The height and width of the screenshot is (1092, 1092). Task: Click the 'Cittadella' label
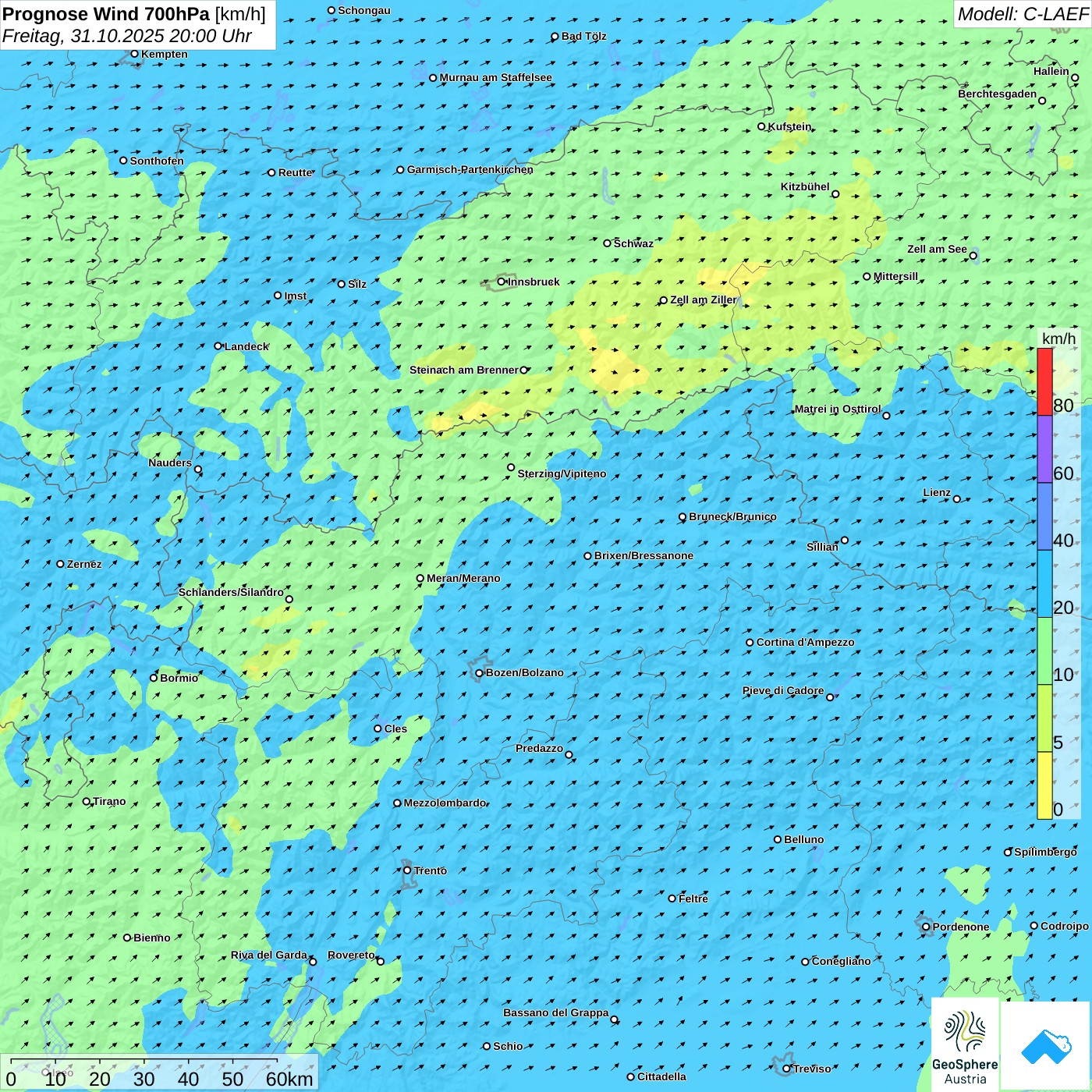click(x=662, y=1077)
